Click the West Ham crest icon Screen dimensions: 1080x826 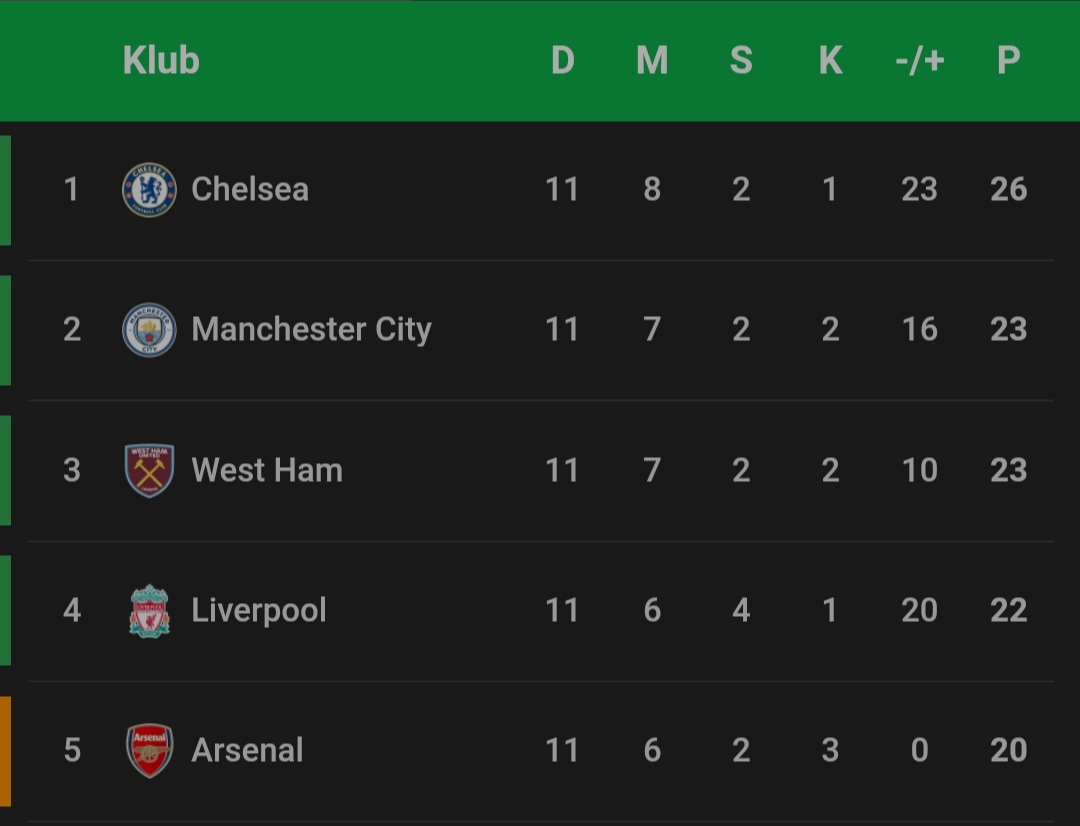tap(149, 470)
